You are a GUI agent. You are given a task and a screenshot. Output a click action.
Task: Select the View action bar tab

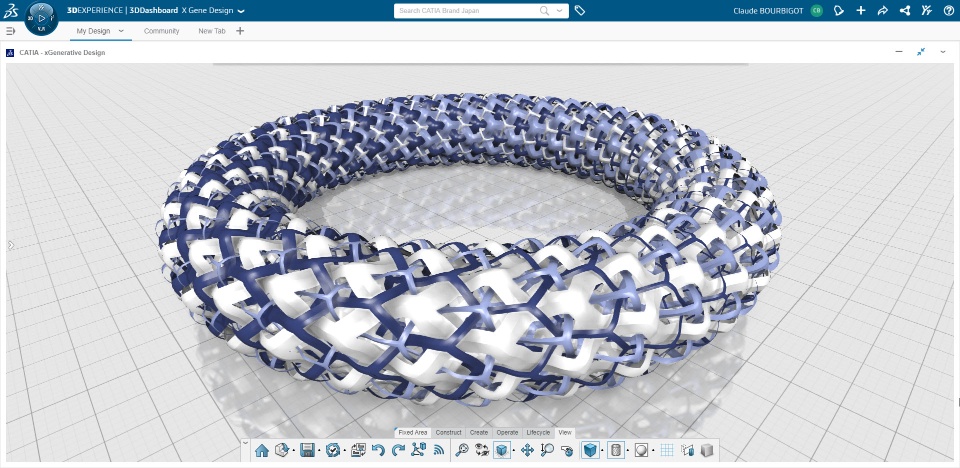pos(565,432)
